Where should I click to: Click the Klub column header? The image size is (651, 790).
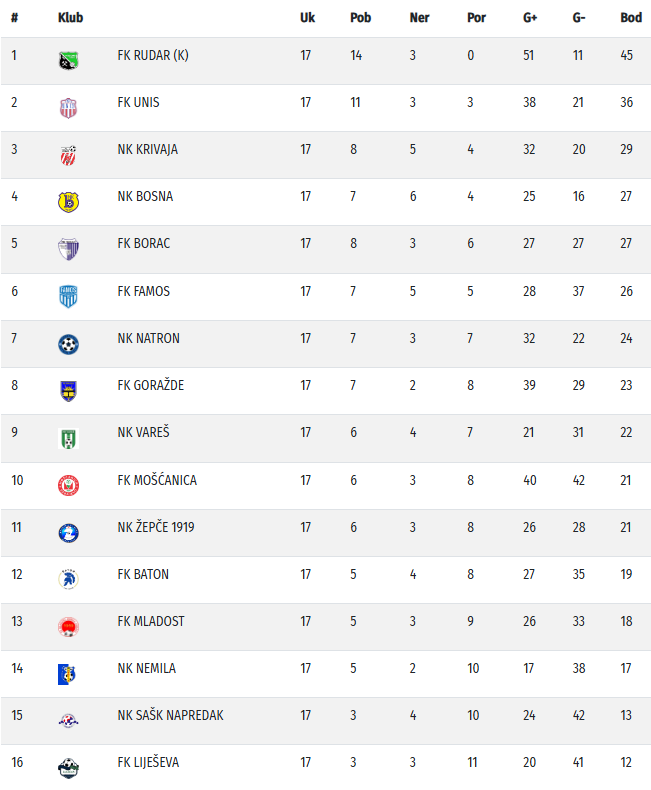pos(70,18)
